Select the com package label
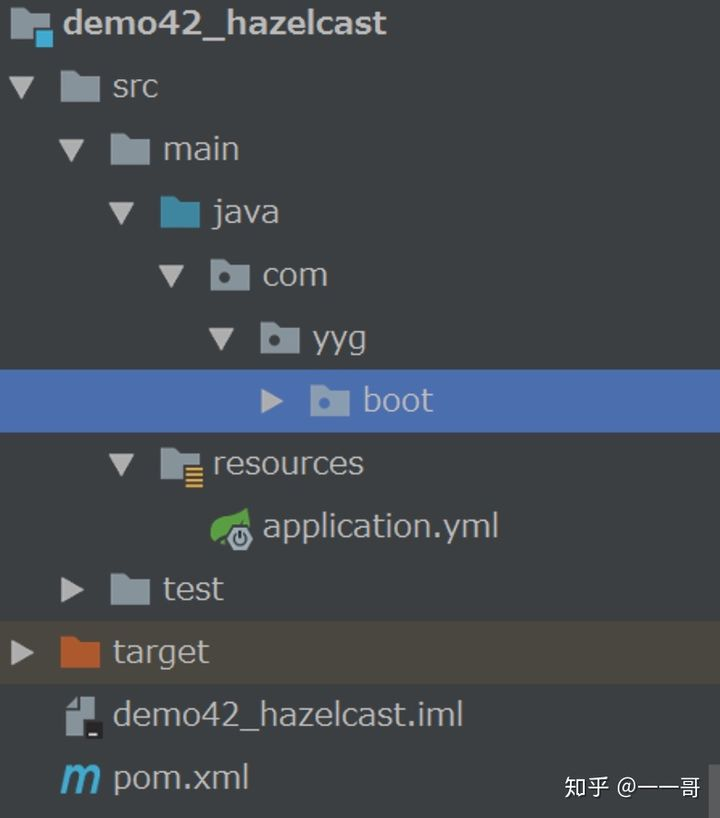Screen dimensions: 720x818 pos(295,275)
